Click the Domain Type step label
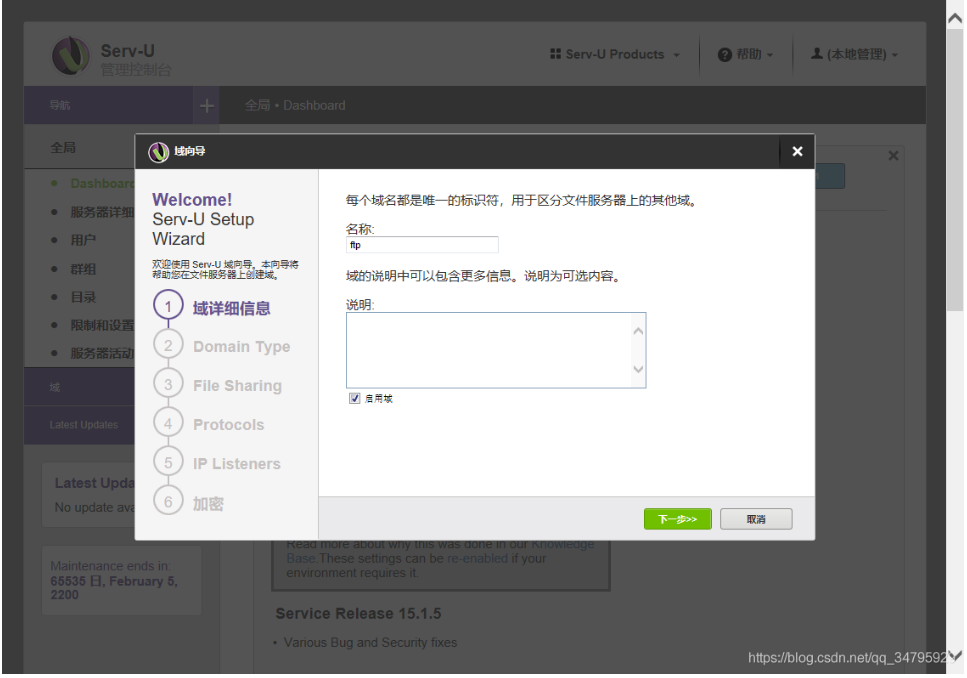 [x=241, y=347]
